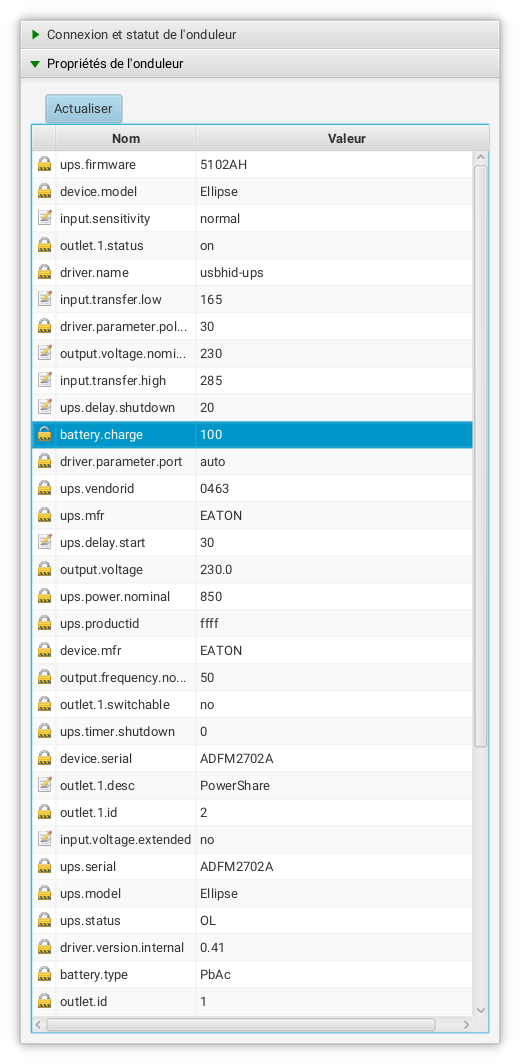Viewport: 520px width, 1064px height.
Task: Click the horizontal scrollbar thumb
Action: point(240,1024)
